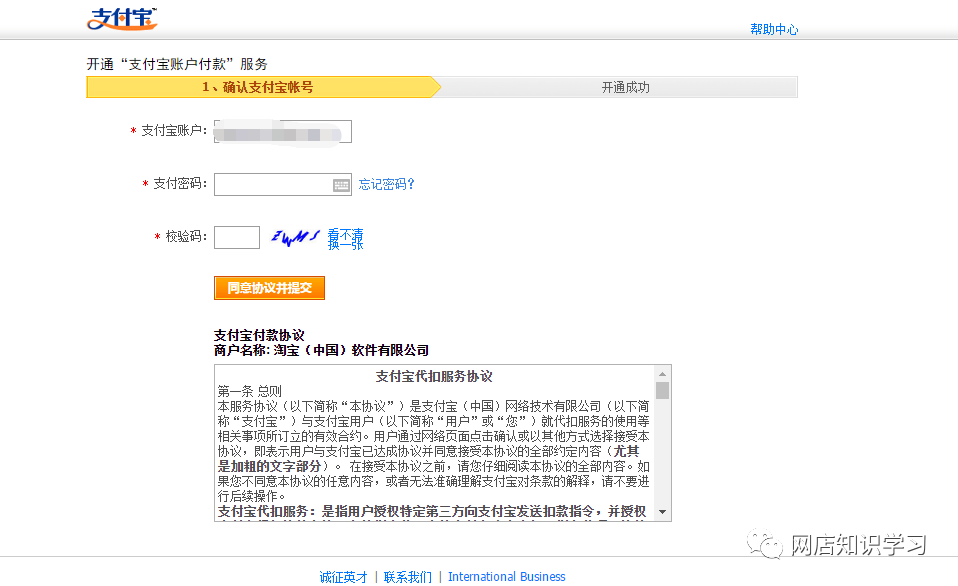
Task: Click 看不清换一张 to change captcha
Action: (x=345, y=239)
